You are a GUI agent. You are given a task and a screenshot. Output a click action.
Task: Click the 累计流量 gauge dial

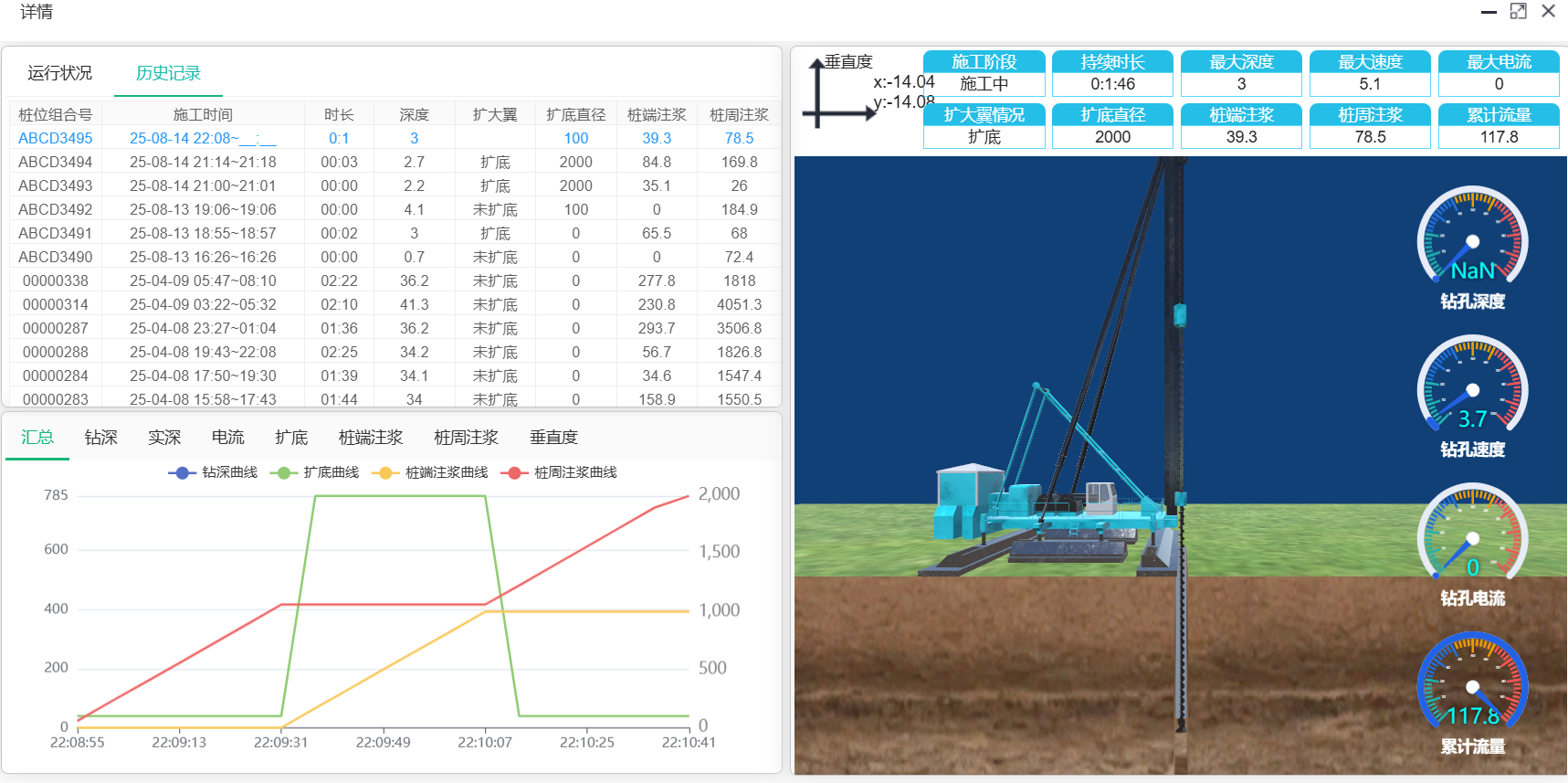point(1472,685)
